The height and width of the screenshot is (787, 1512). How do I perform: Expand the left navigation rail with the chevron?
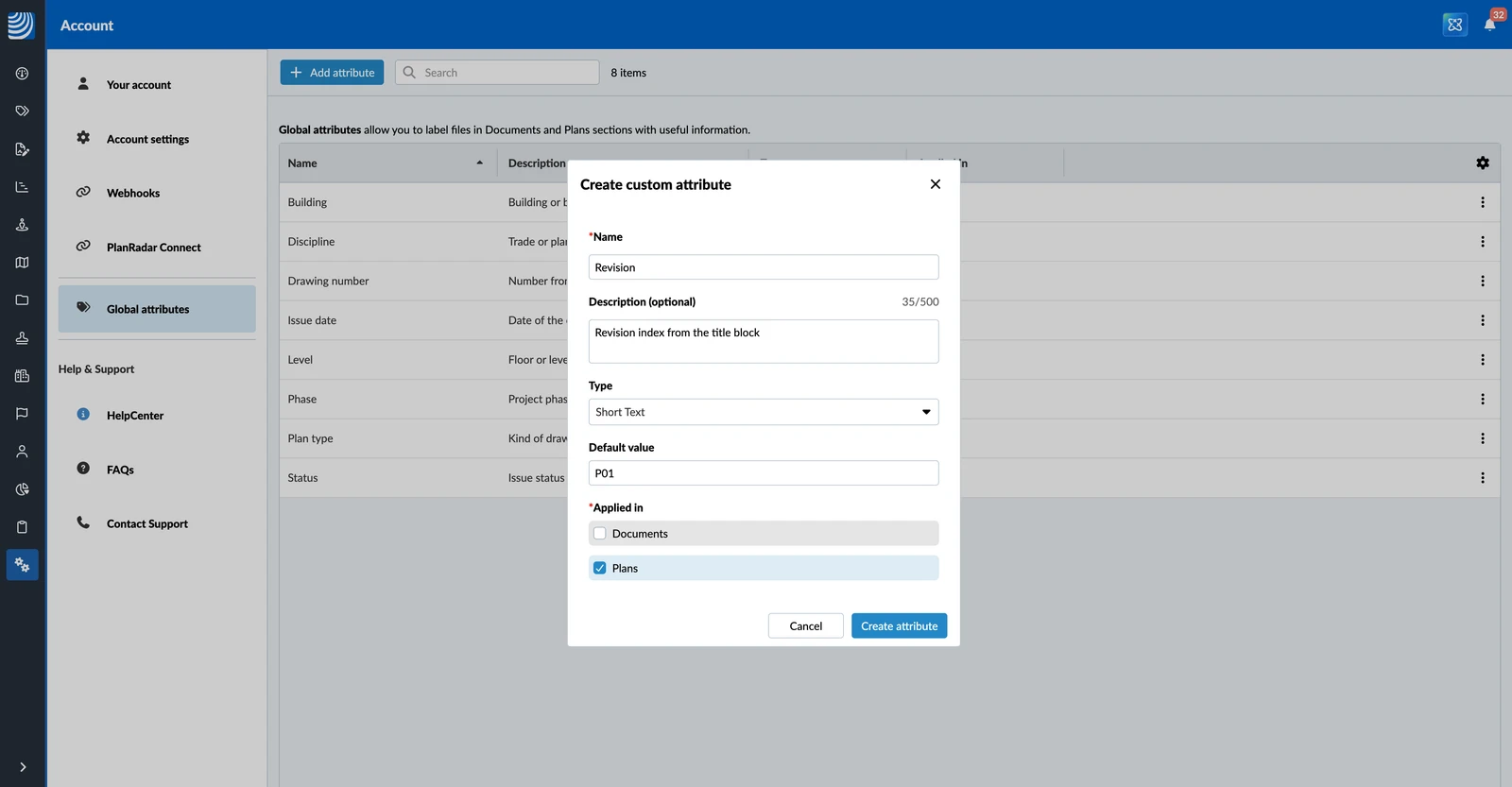coord(23,767)
